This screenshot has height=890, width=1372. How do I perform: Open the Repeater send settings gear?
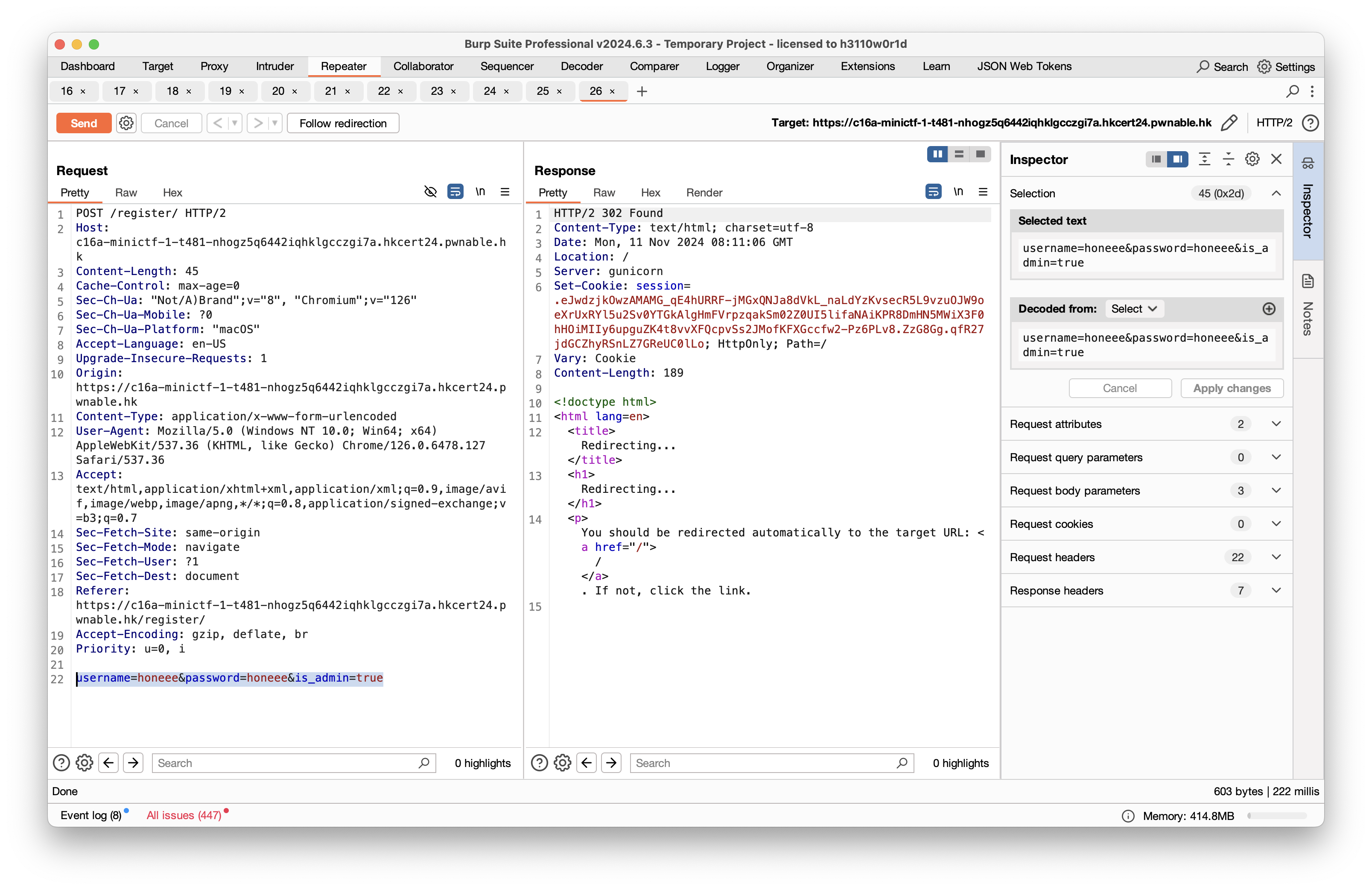126,123
